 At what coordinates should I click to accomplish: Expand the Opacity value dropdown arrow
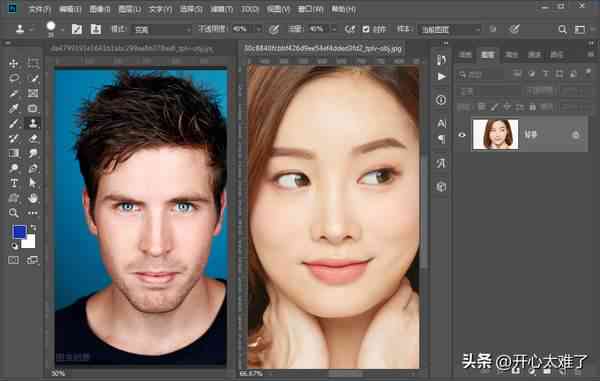[x=258, y=29]
